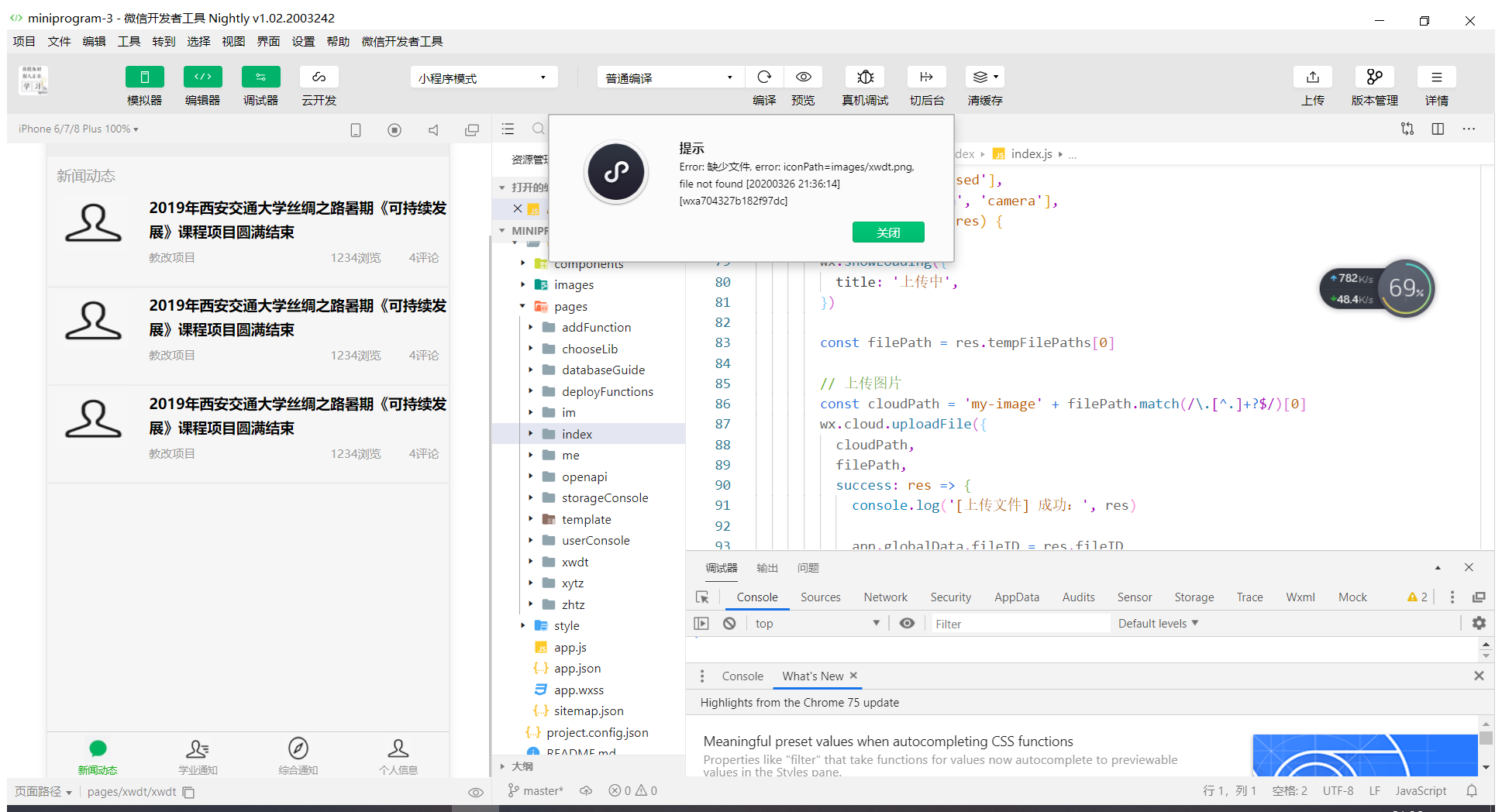Click the clear console icon
Screen dimensions: 1502x812
[x=729, y=624]
